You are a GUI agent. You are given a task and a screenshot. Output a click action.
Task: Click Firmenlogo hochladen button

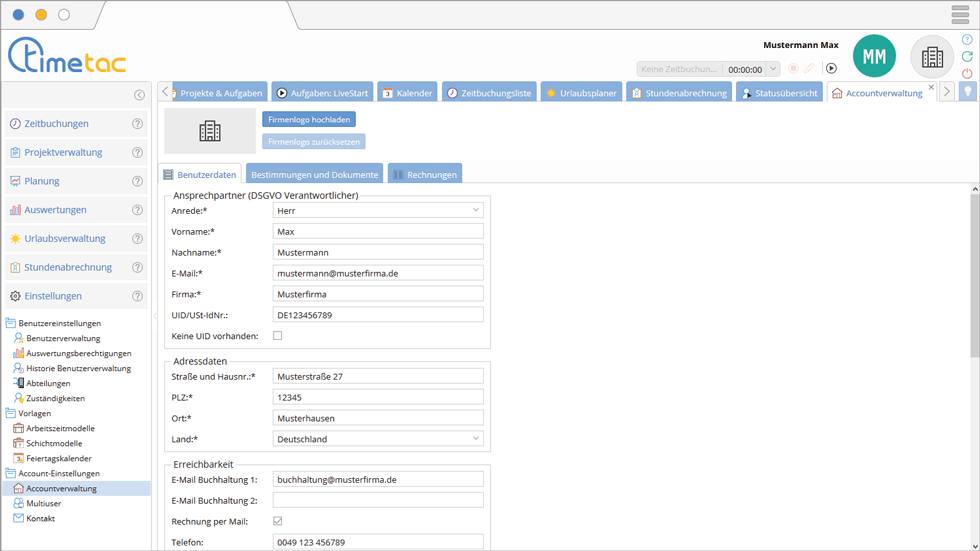[x=309, y=119]
